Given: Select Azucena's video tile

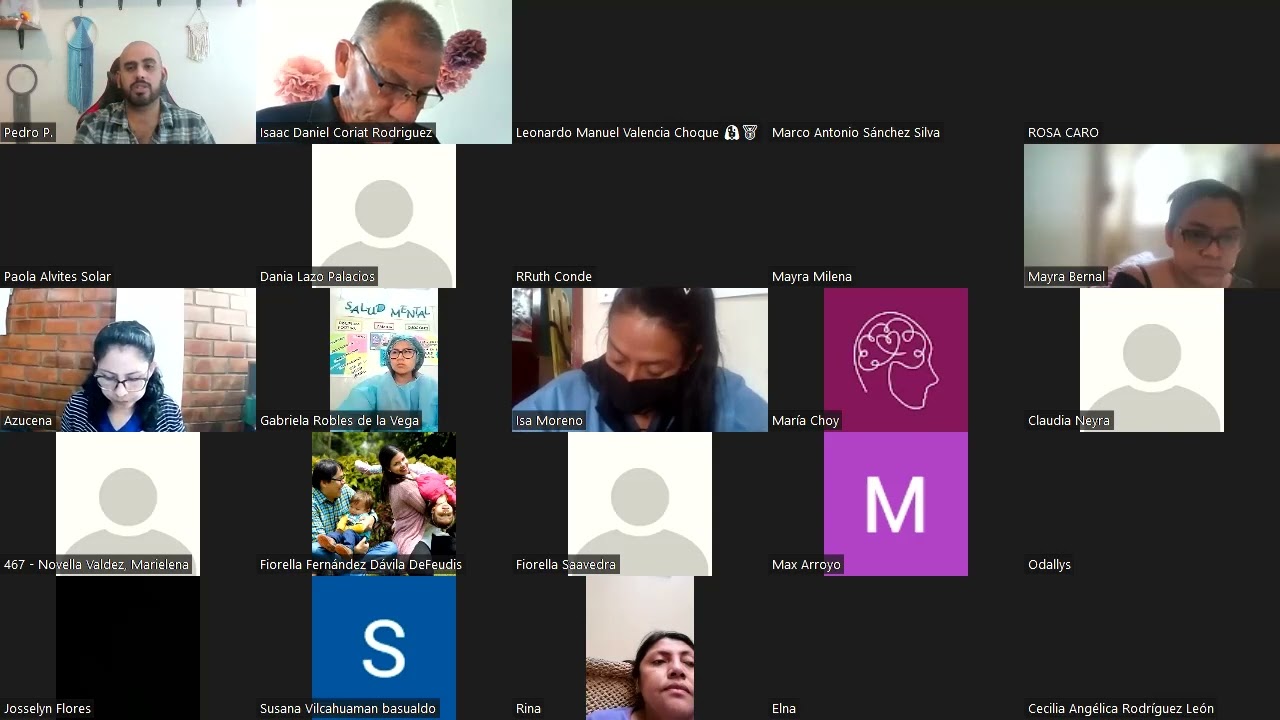Looking at the screenshot, I should coord(128,360).
